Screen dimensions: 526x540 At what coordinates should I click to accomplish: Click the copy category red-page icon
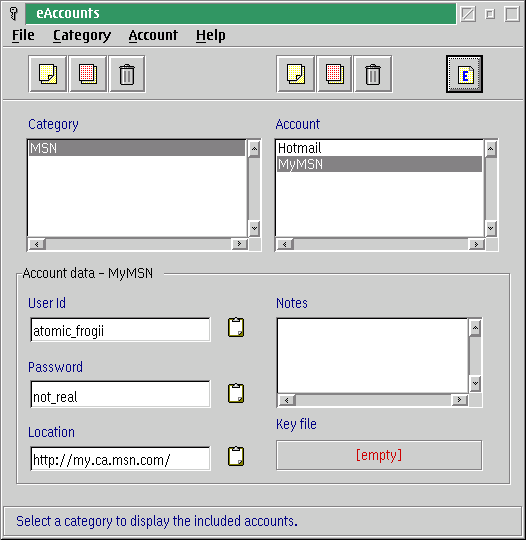click(x=88, y=74)
